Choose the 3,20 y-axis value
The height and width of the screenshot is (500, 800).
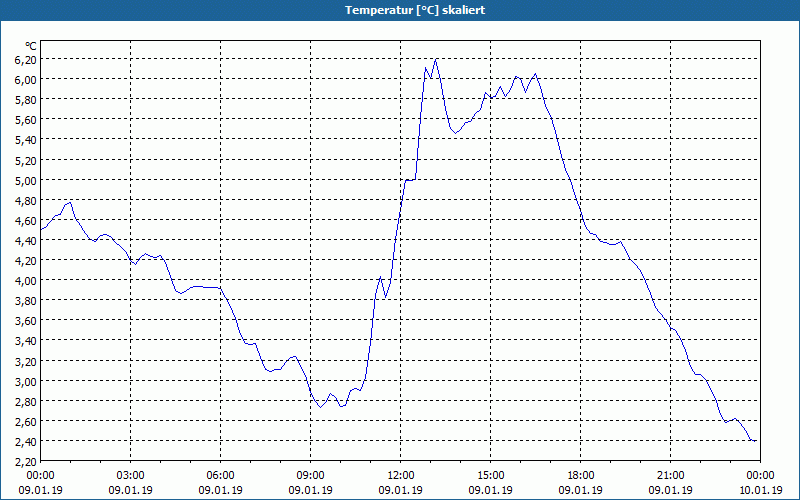pyautogui.click(x=26, y=361)
